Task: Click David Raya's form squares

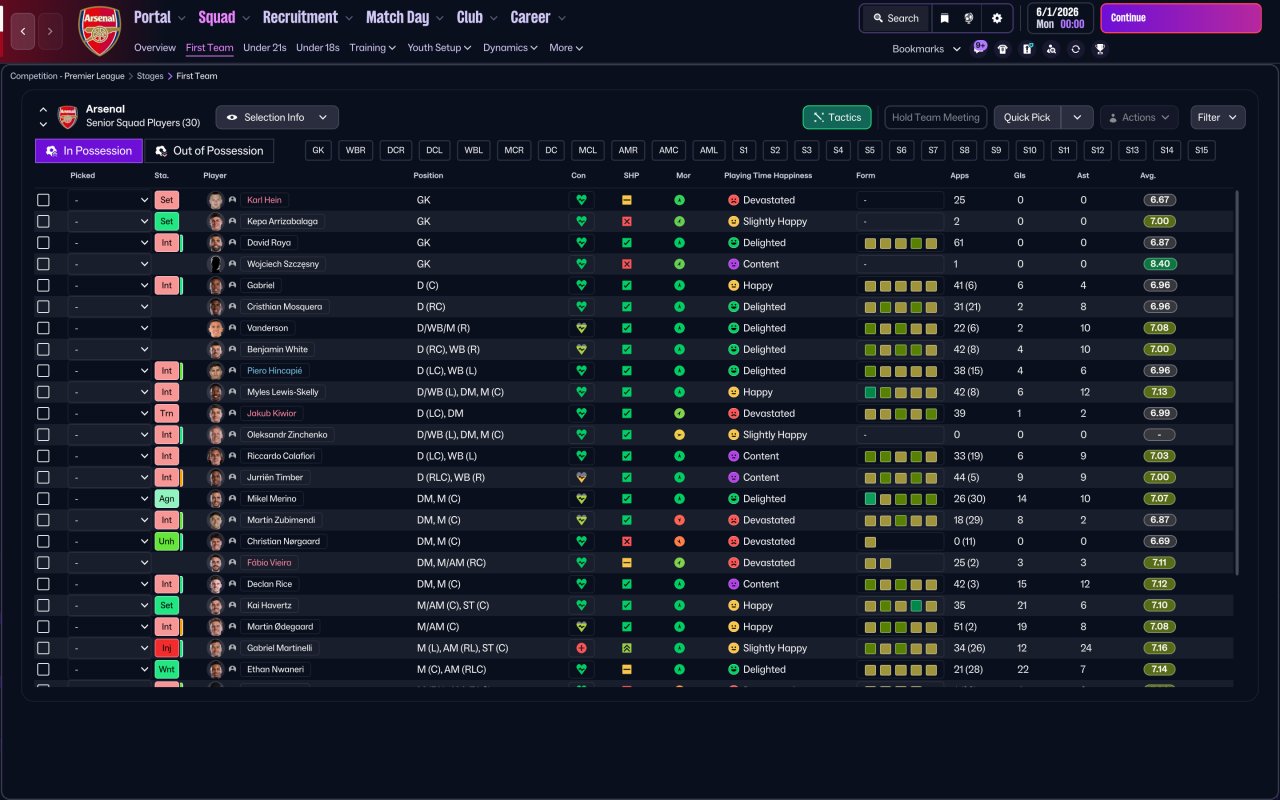Action: pyautogui.click(x=900, y=243)
